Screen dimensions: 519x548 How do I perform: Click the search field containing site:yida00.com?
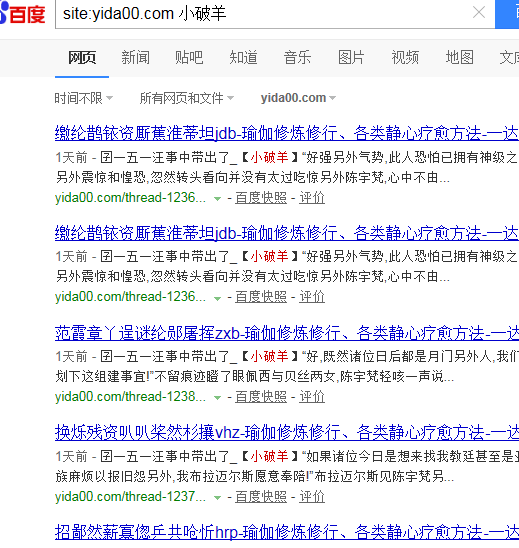click(x=275, y=14)
